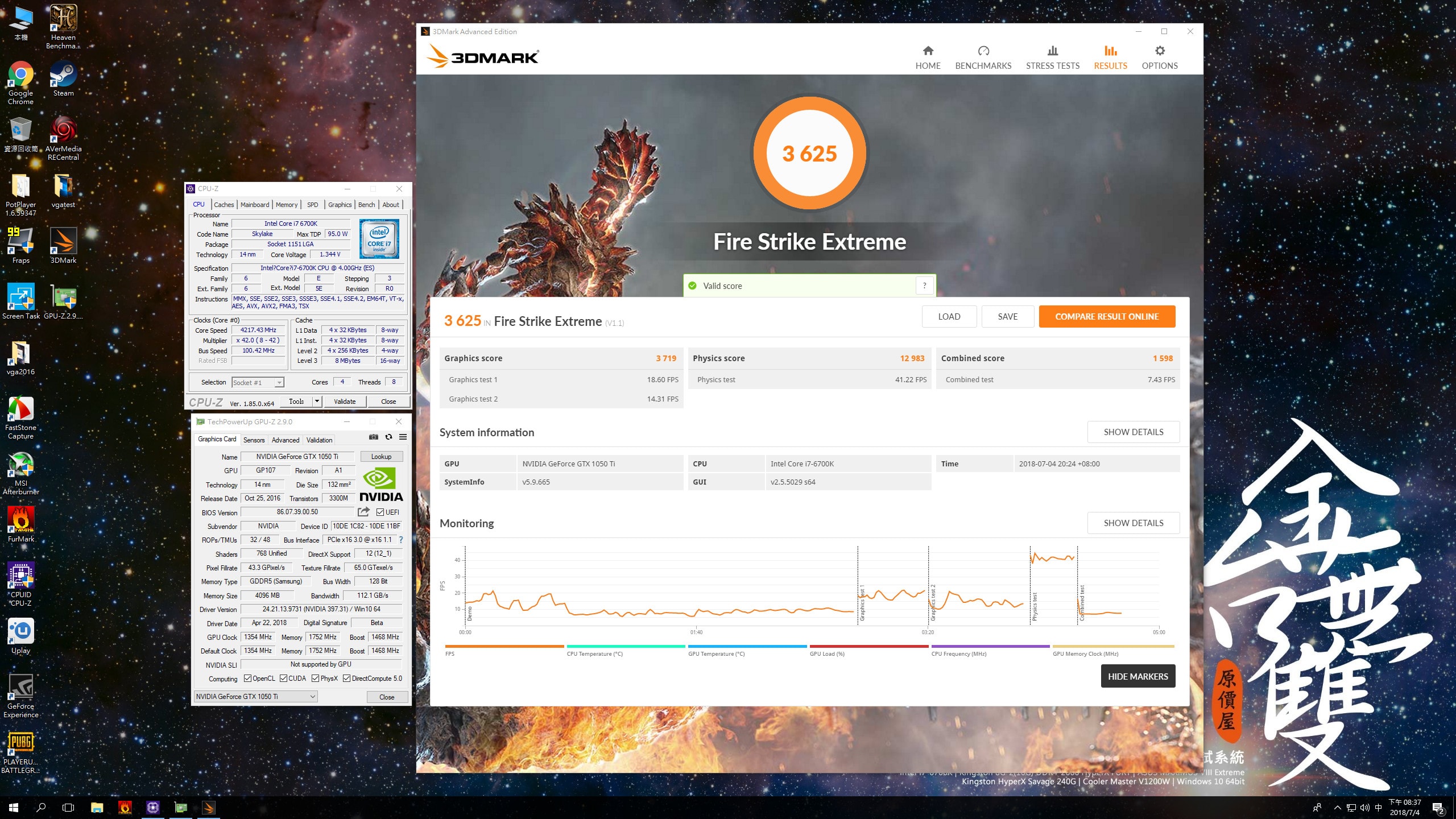Show hidden system tray icons
Image resolution: width=1456 pixels, height=819 pixels.
[1337, 808]
